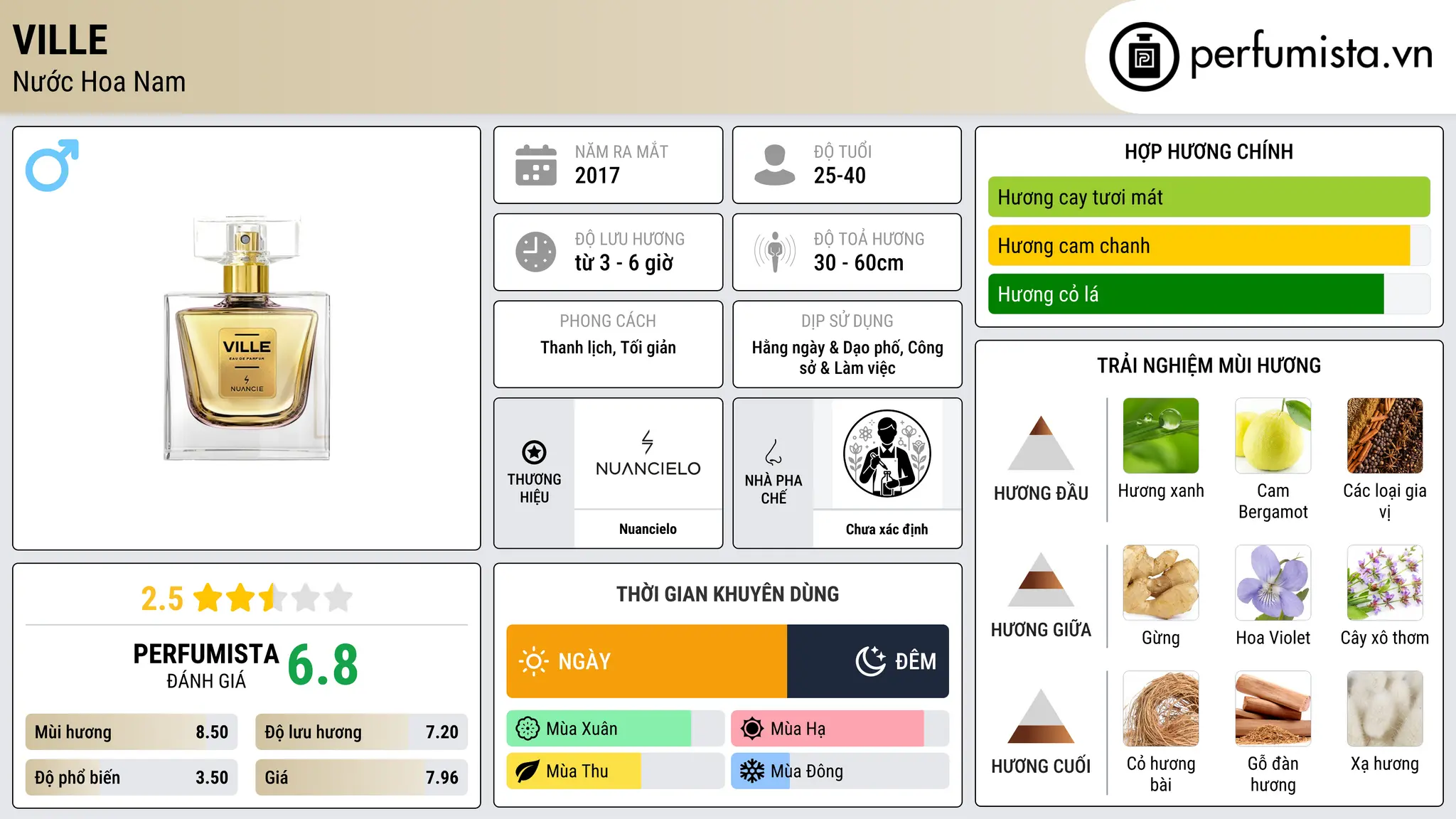Click the 6.8 Perfumista overall score
Image resolution: width=1456 pixels, height=819 pixels.
point(323,665)
